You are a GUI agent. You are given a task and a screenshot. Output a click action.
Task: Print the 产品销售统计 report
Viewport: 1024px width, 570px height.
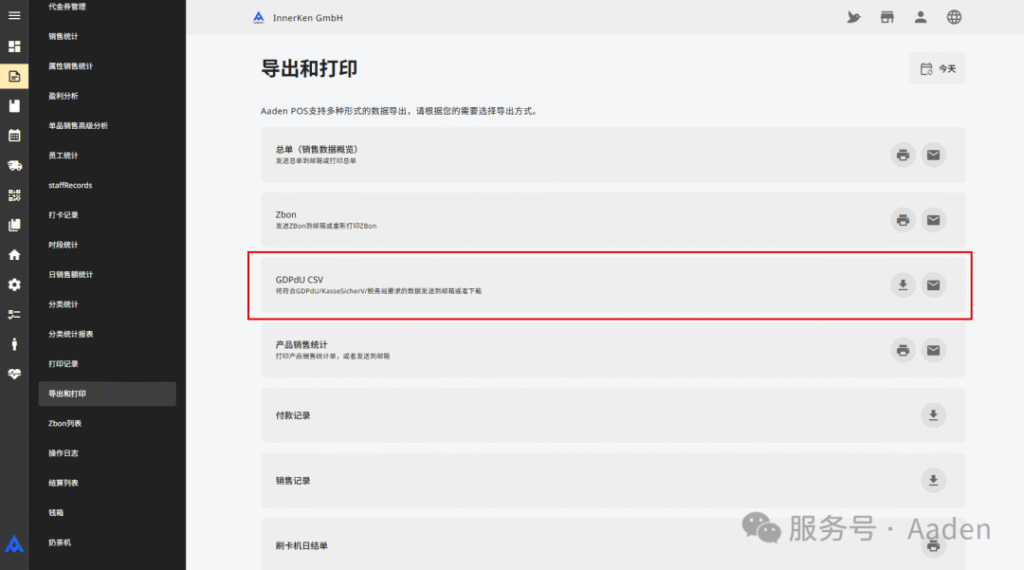(903, 350)
